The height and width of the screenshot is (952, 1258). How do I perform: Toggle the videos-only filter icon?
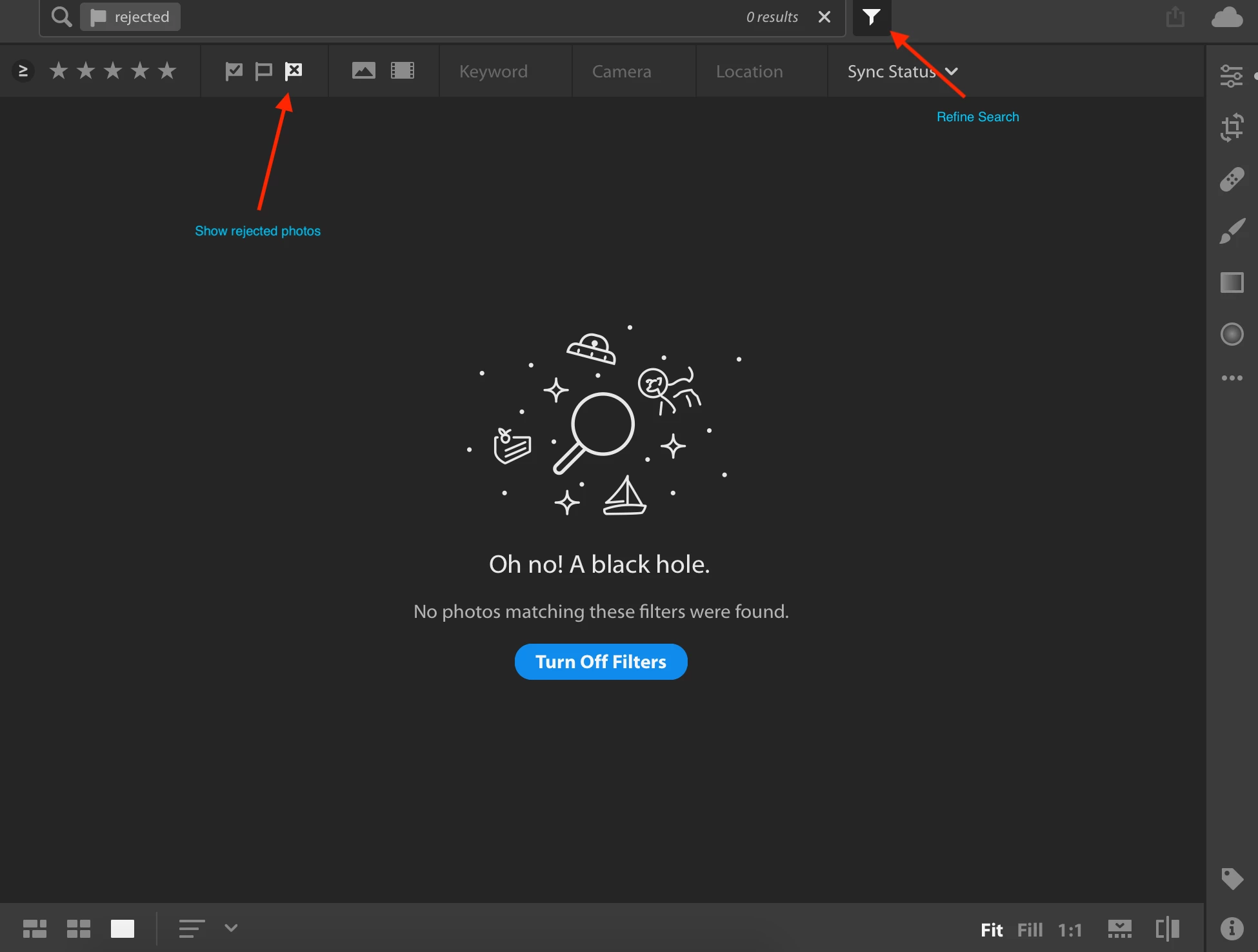pos(403,71)
